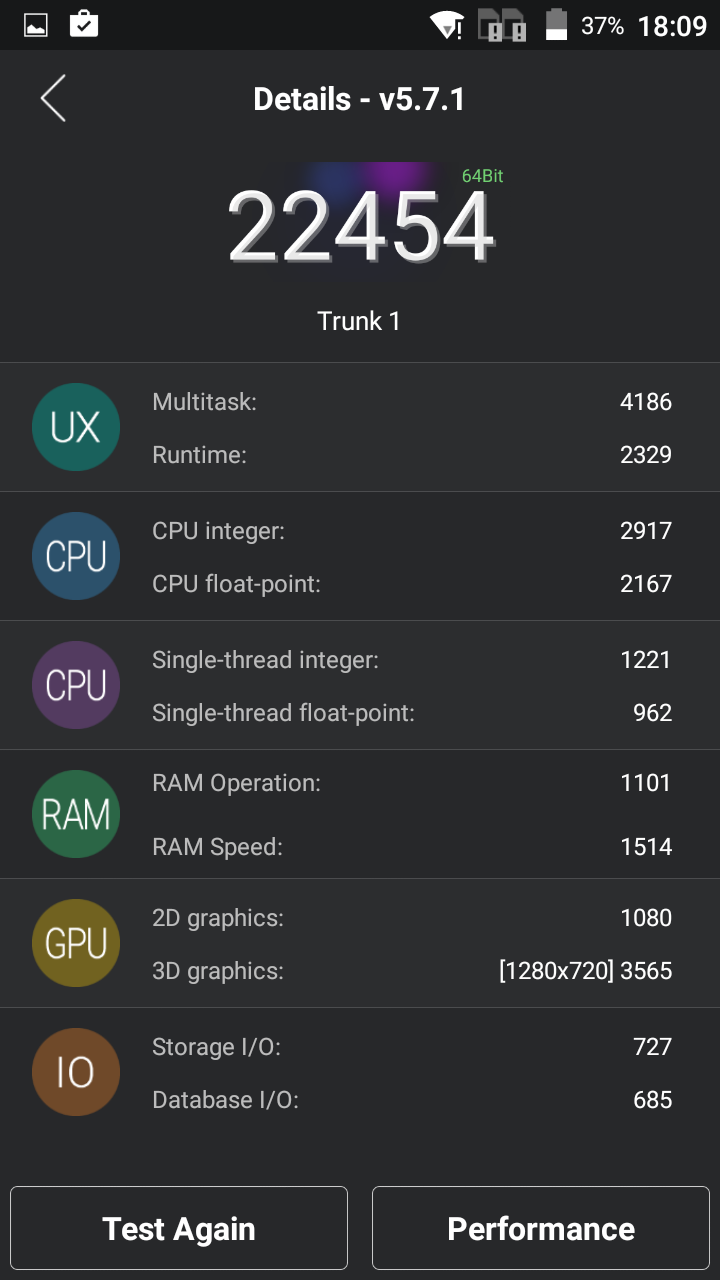
Task: Tap the Trunk 1 device name
Action: [359, 321]
